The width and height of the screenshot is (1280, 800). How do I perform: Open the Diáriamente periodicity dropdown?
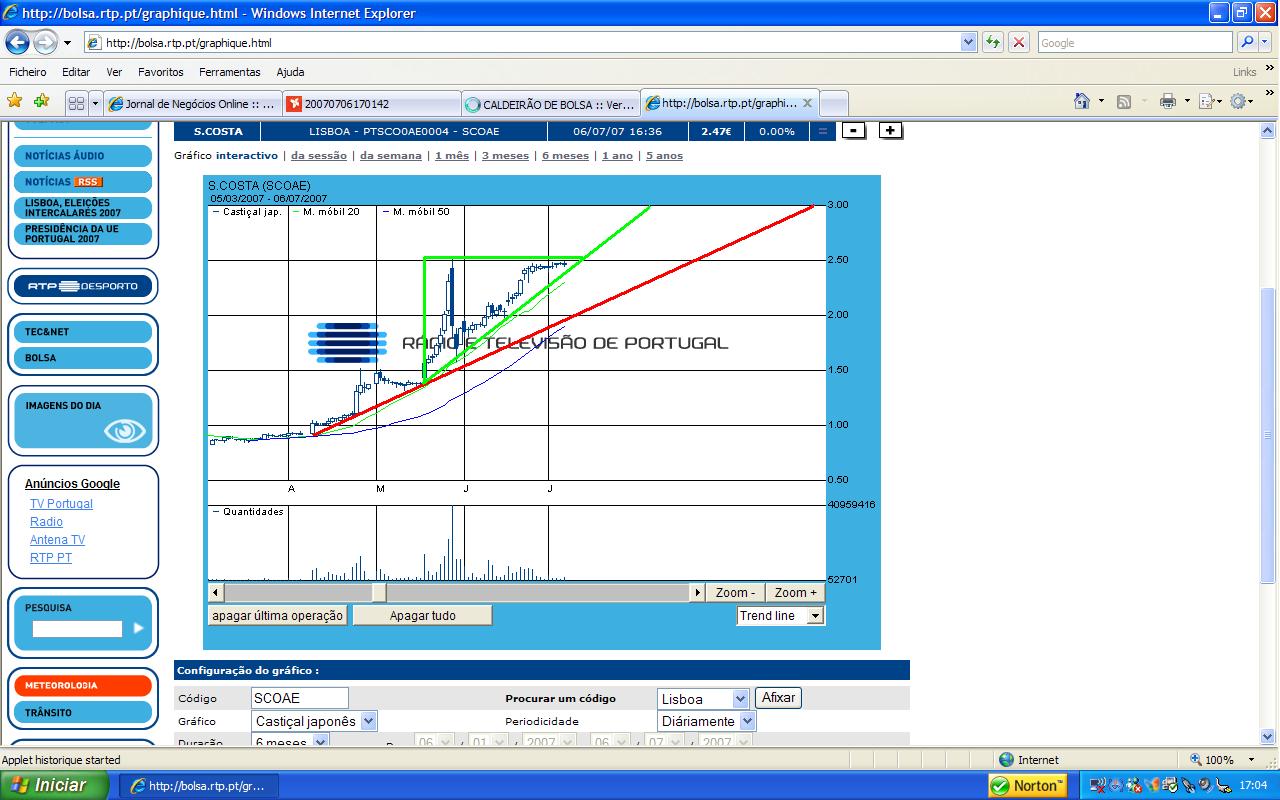[747, 721]
